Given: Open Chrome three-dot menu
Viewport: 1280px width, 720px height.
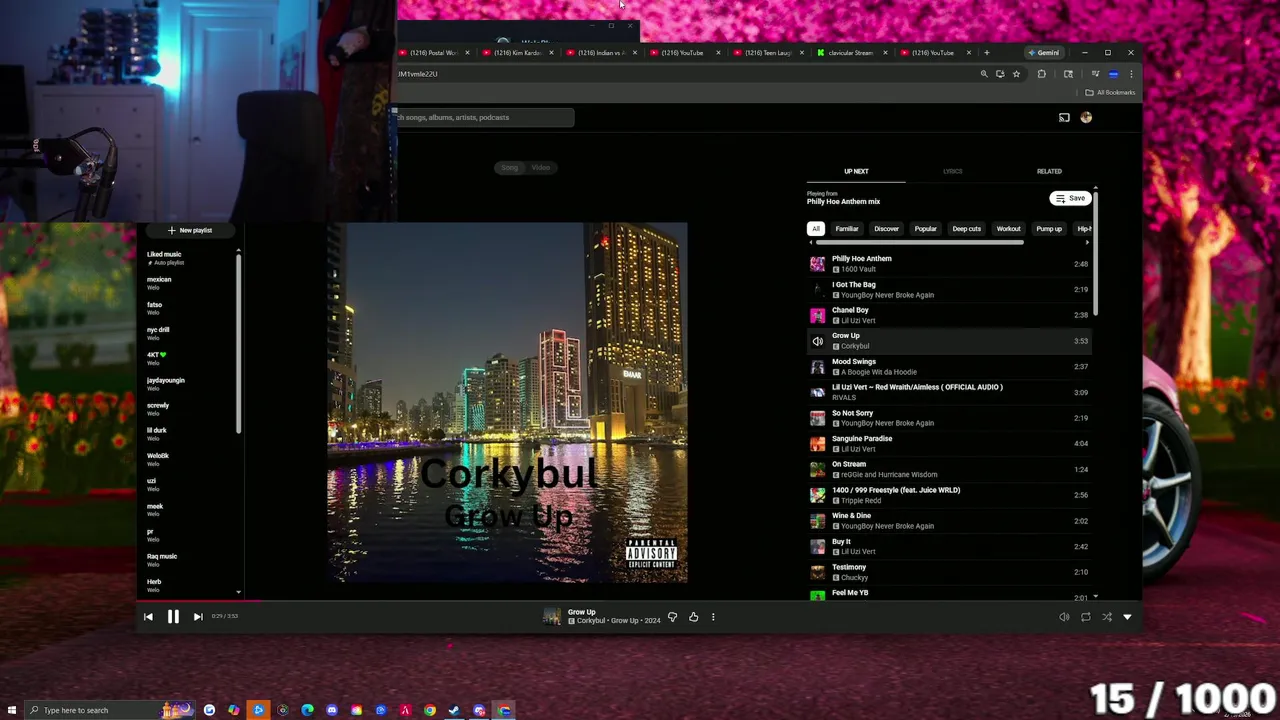Looking at the screenshot, I should [x=1131, y=74].
